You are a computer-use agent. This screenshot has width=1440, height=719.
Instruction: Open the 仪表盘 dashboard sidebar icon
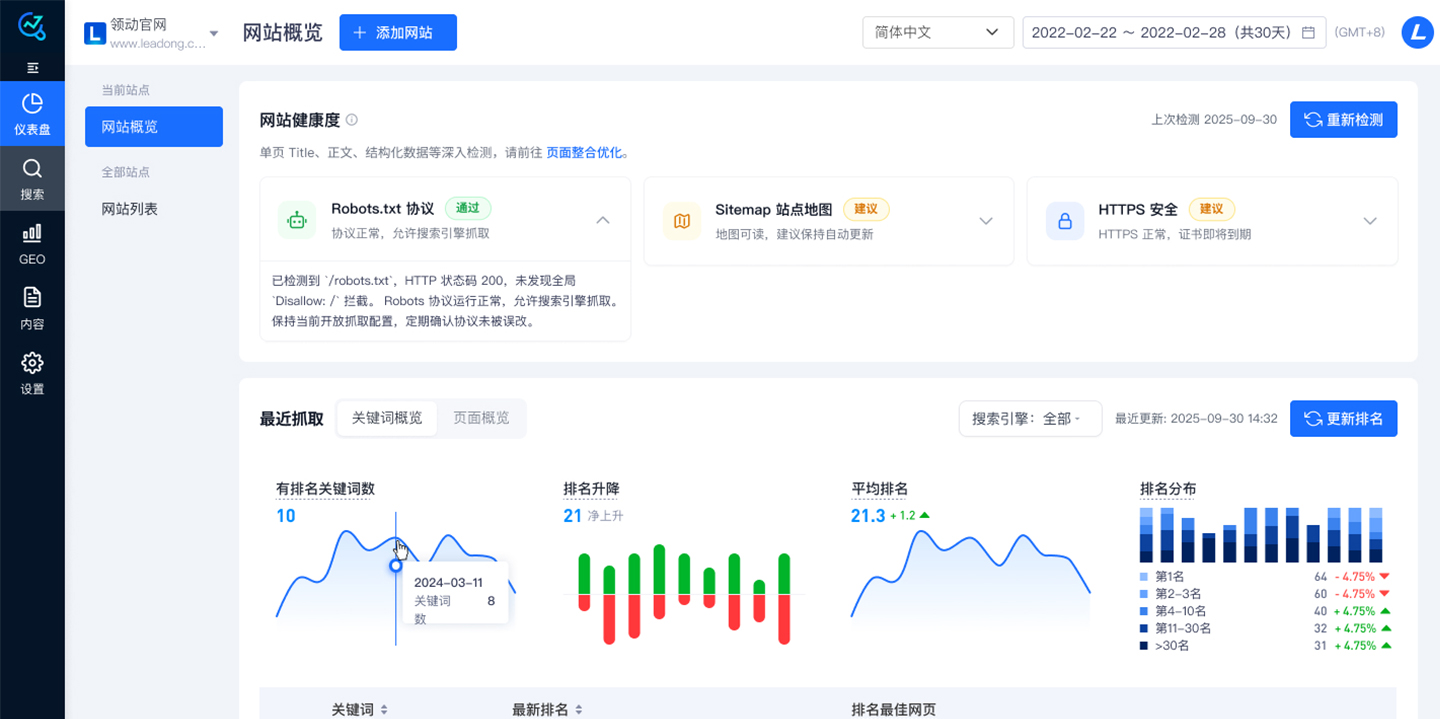tap(32, 114)
